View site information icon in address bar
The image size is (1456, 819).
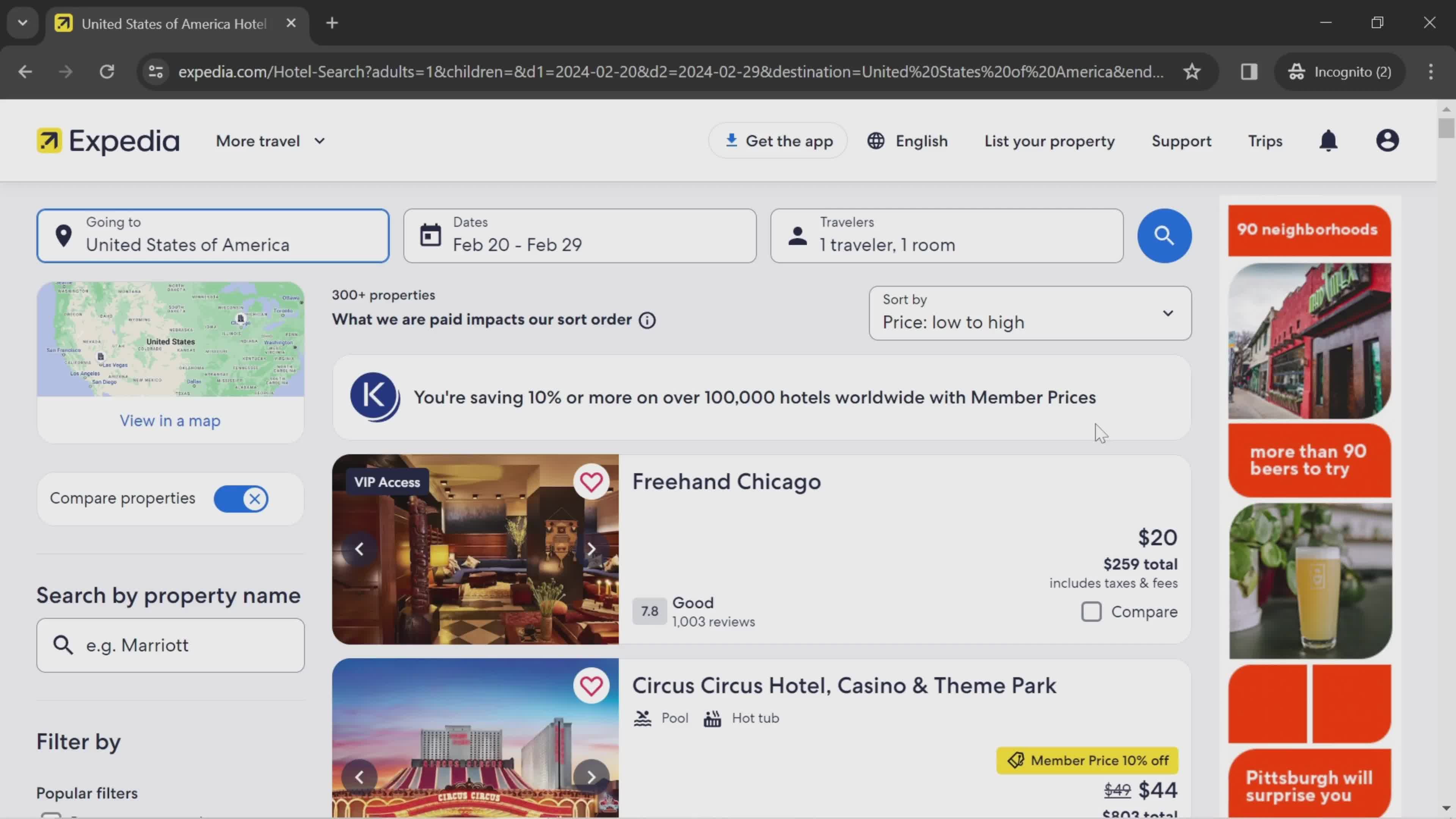click(x=155, y=72)
